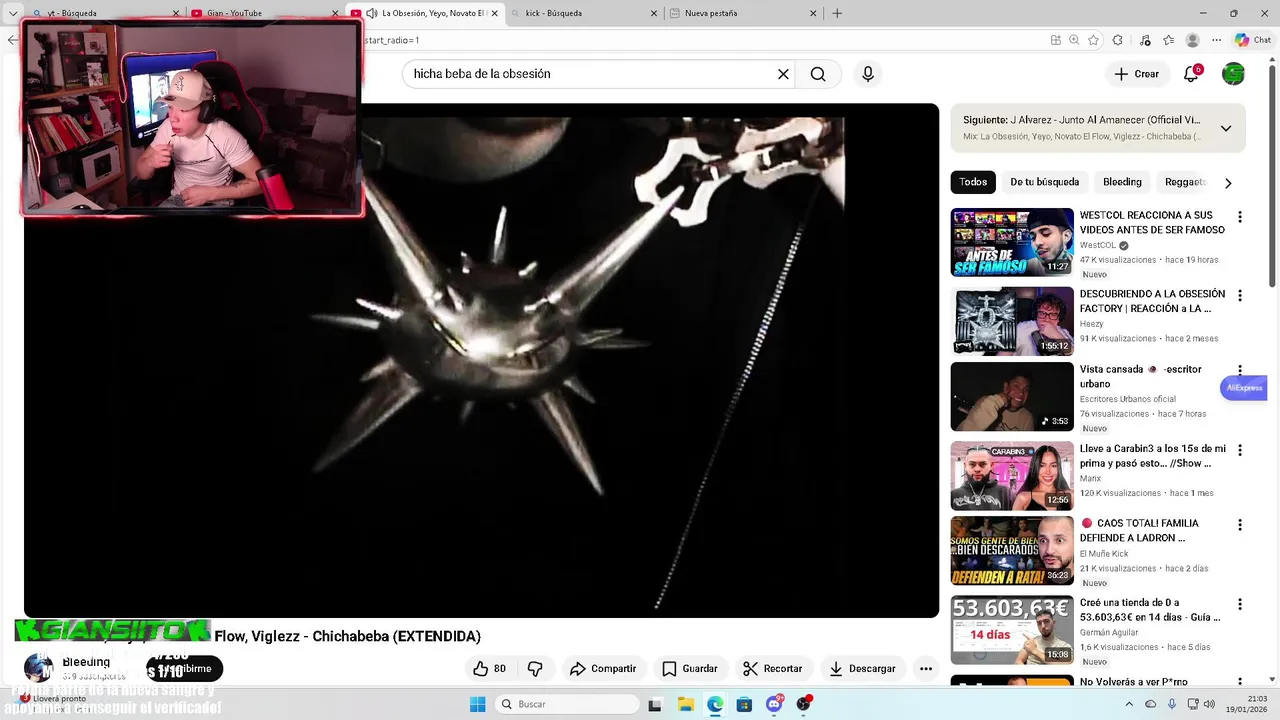Show hidden system tray icons
Image resolution: width=1280 pixels, height=720 pixels.
pyautogui.click(x=1129, y=704)
